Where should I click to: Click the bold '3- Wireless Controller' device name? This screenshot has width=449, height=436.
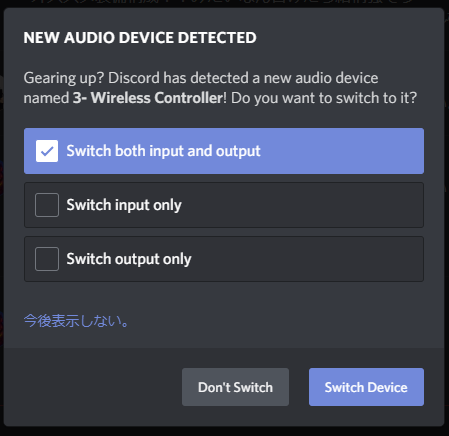[148, 98]
